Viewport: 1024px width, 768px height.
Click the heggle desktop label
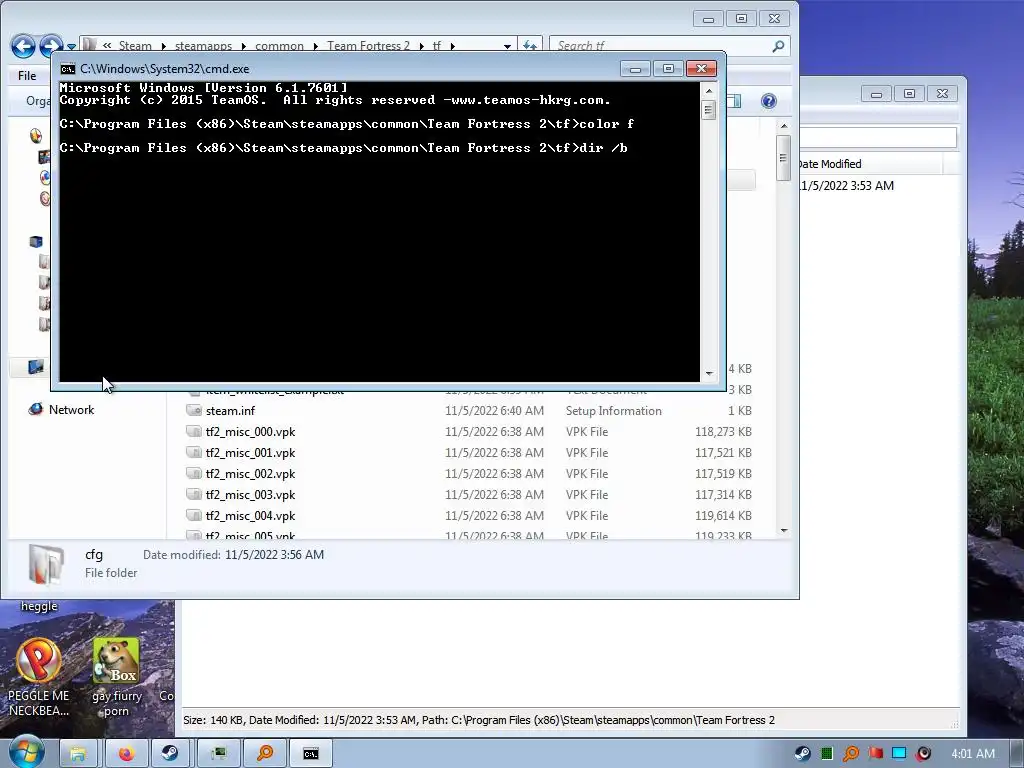pyautogui.click(x=39, y=606)
